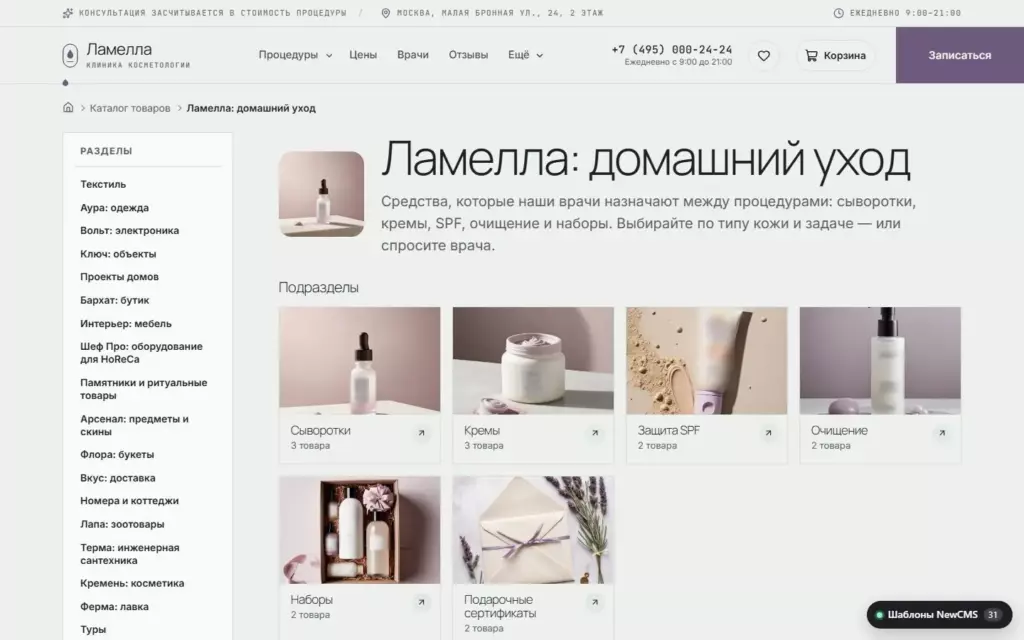Image resolution: width=1024 pixels, height=640 pixels.
Task: Click the Очищение card title
Action: (839, 430)
